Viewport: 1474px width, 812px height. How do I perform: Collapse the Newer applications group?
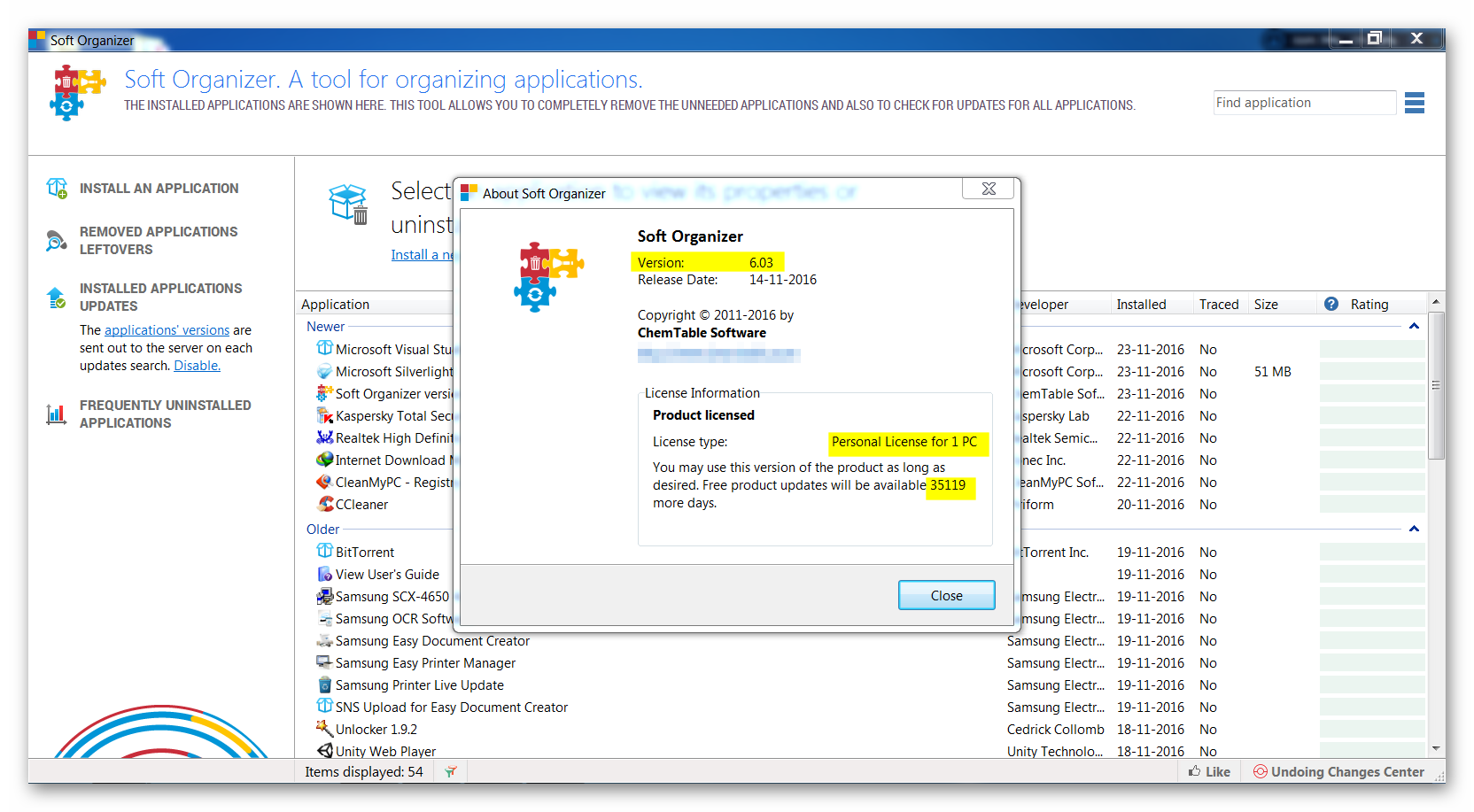click(1414, 327)
